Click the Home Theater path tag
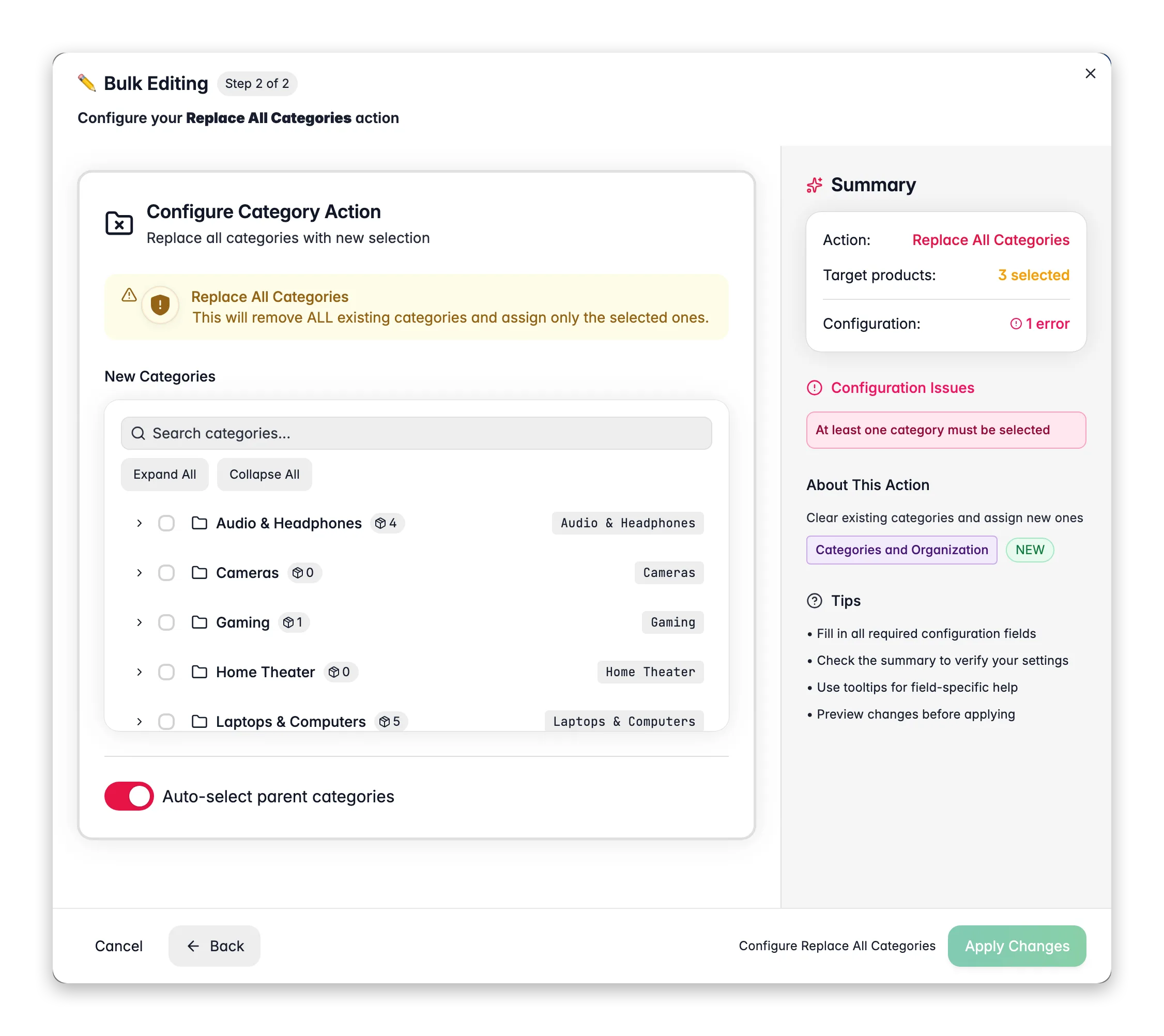Screen dimensions: 1164x1036 650,672
